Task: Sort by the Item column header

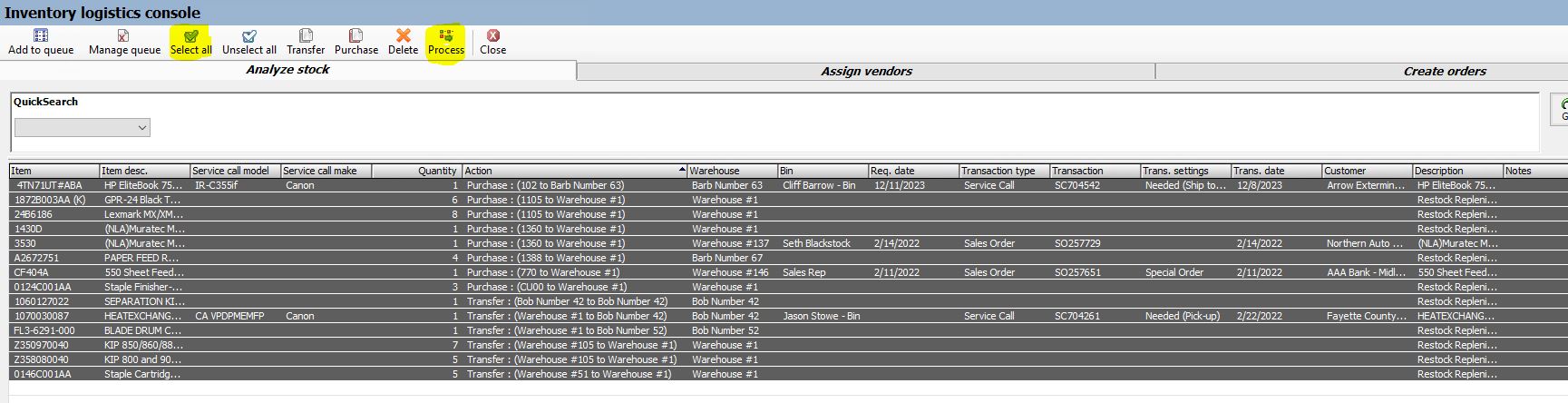Action: [54, 171]
